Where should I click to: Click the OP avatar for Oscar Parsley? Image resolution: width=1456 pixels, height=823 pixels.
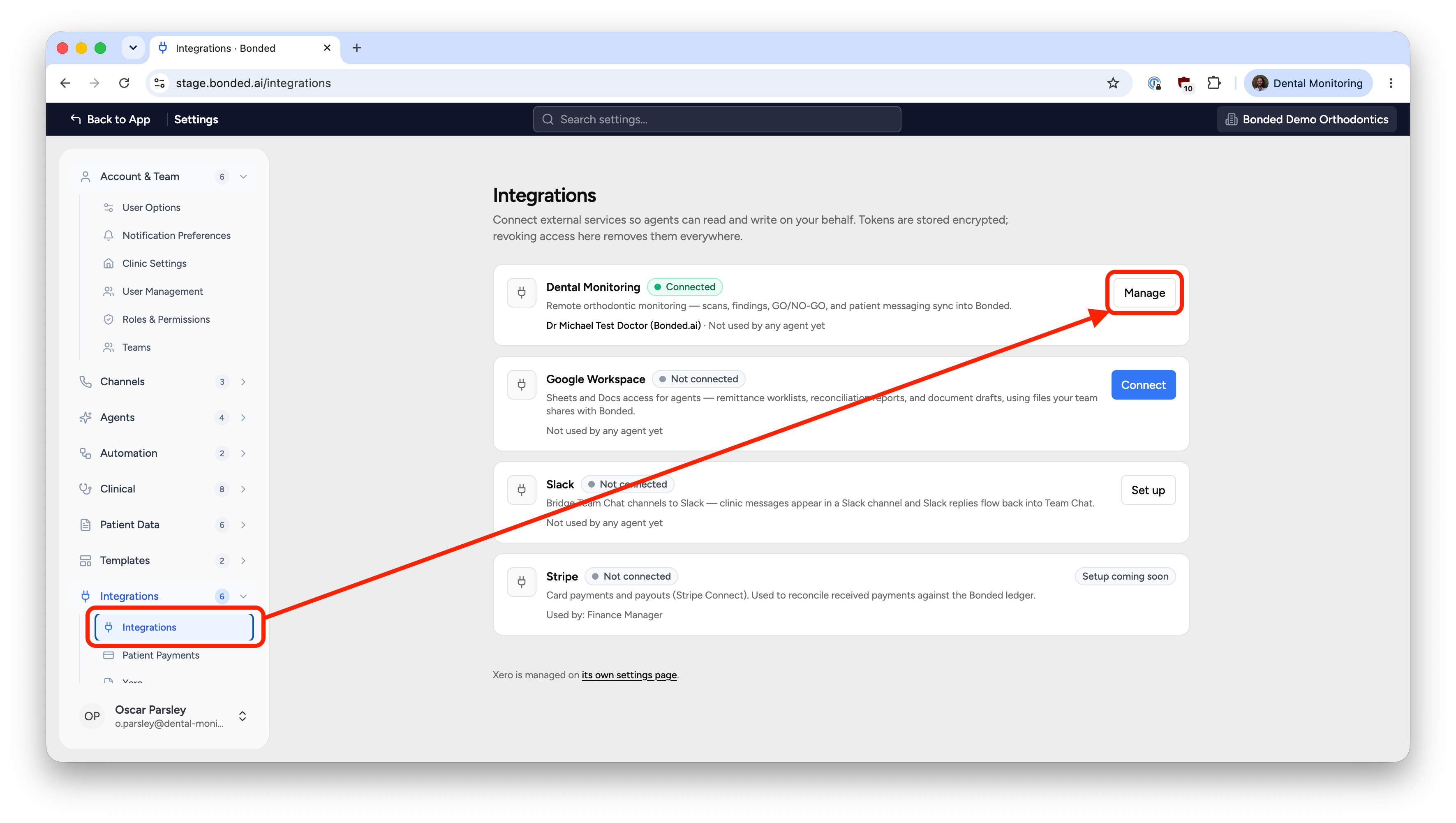tap(92, 716)
